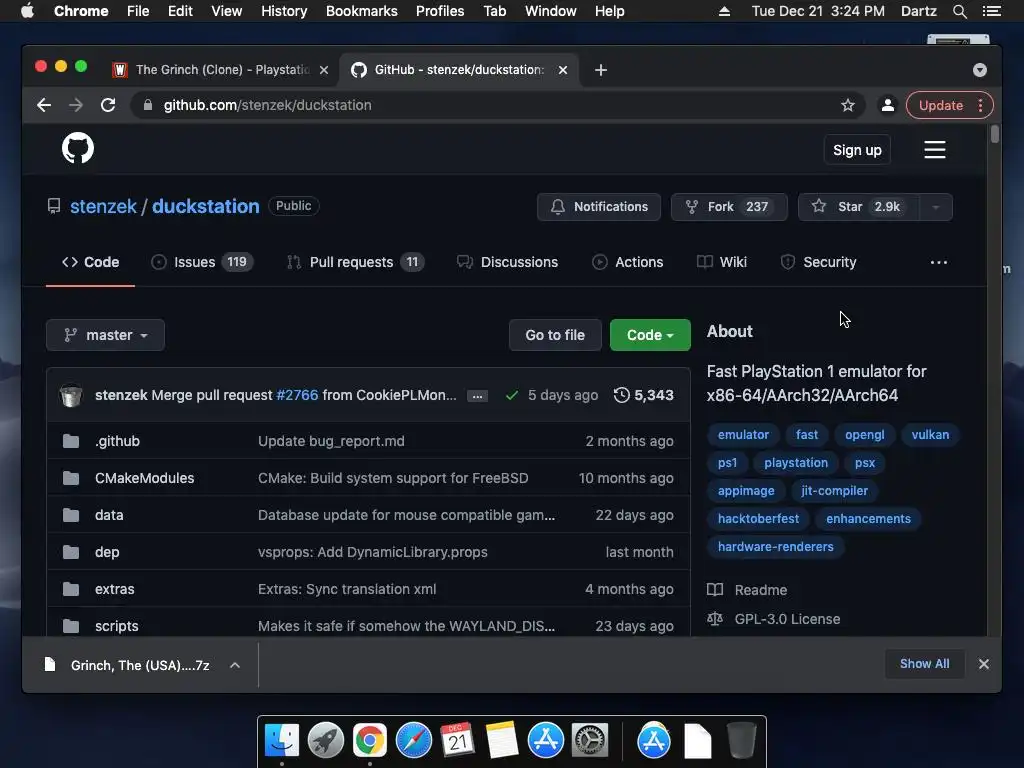Star the duckstation repository

[859, 207]
